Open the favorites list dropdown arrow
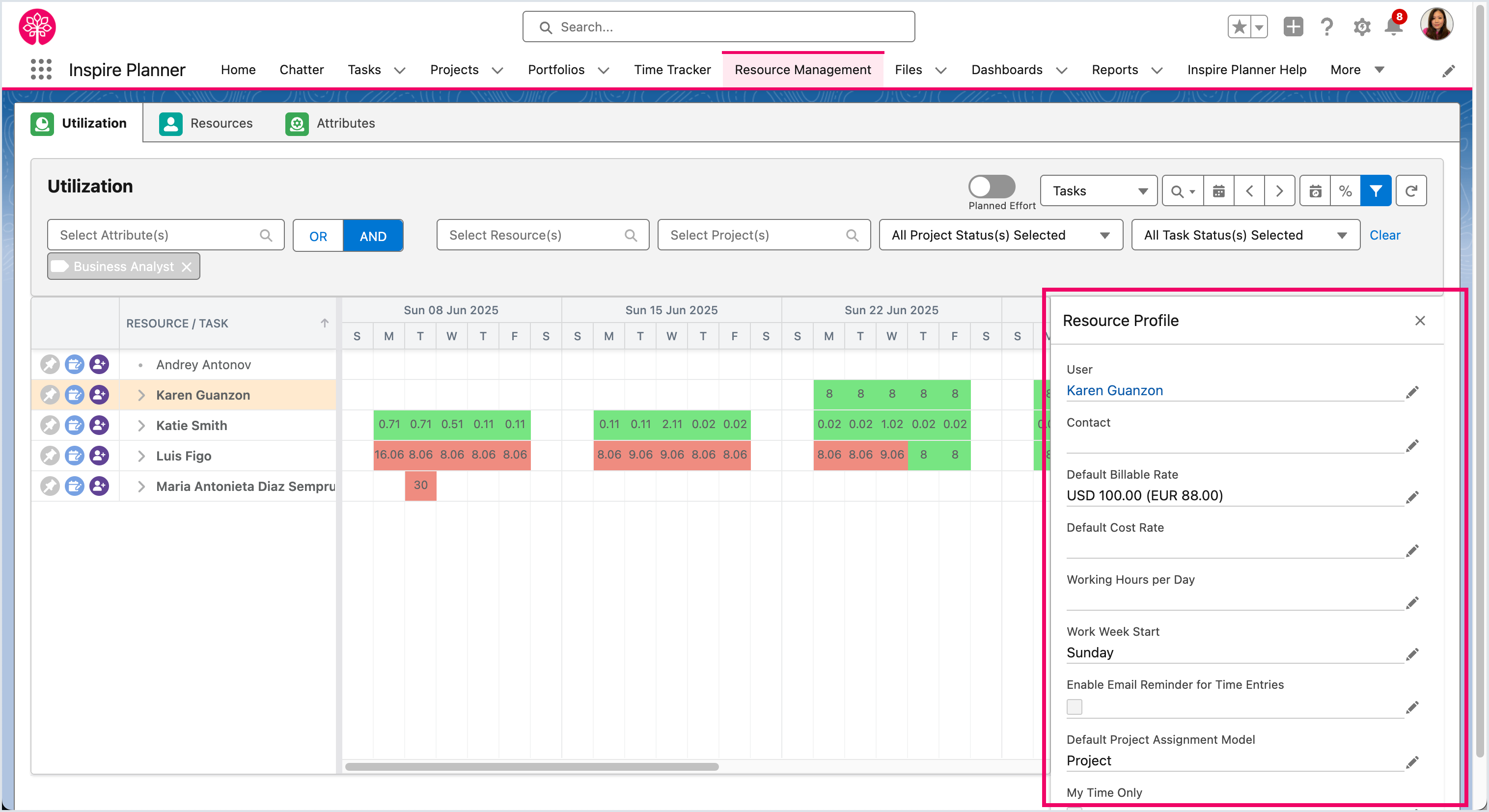 (1259, 27)
